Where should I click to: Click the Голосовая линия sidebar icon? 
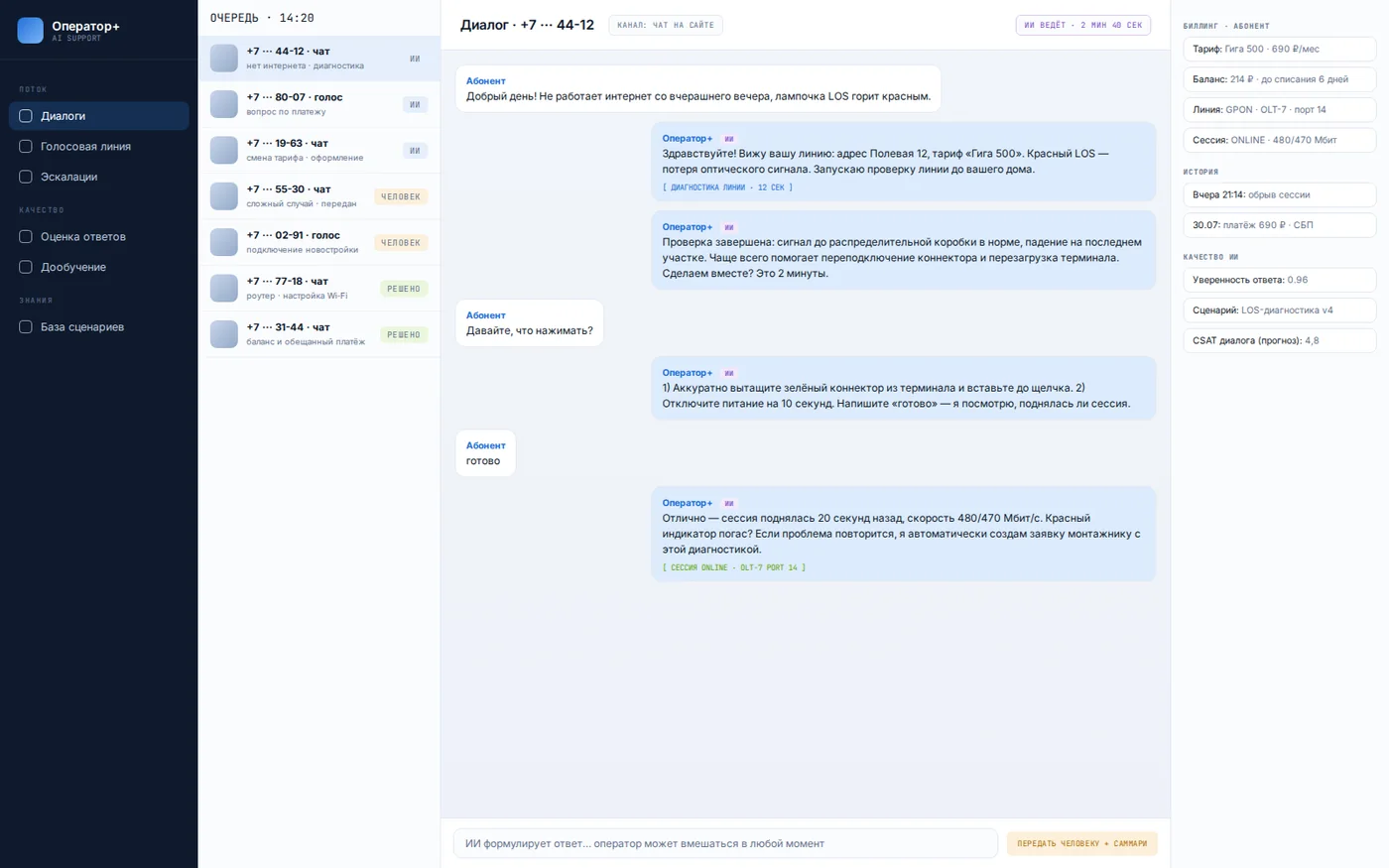point(26,147)
